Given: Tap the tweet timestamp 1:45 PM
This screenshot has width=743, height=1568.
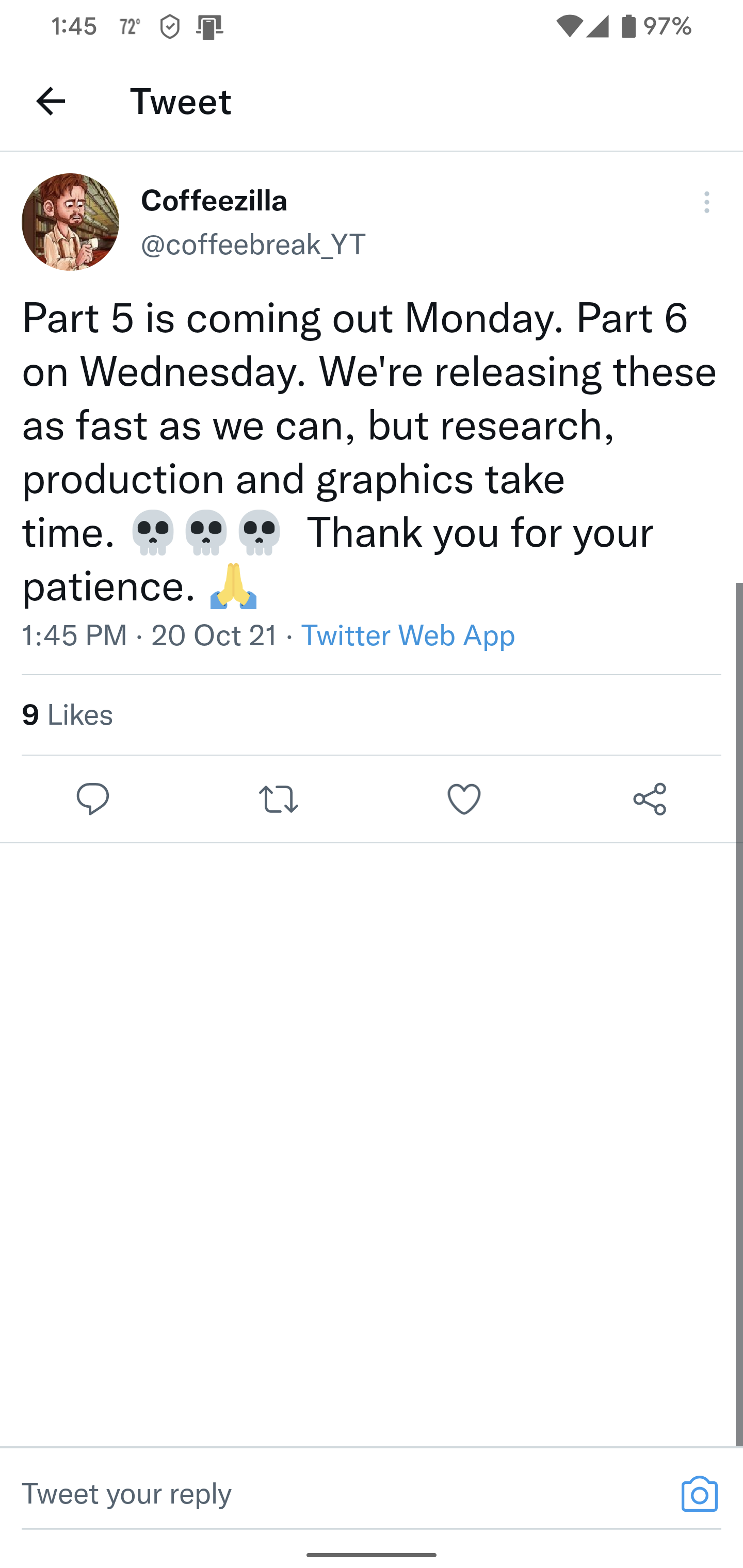Looking at the screenshot, I should (x=74, y=635).
